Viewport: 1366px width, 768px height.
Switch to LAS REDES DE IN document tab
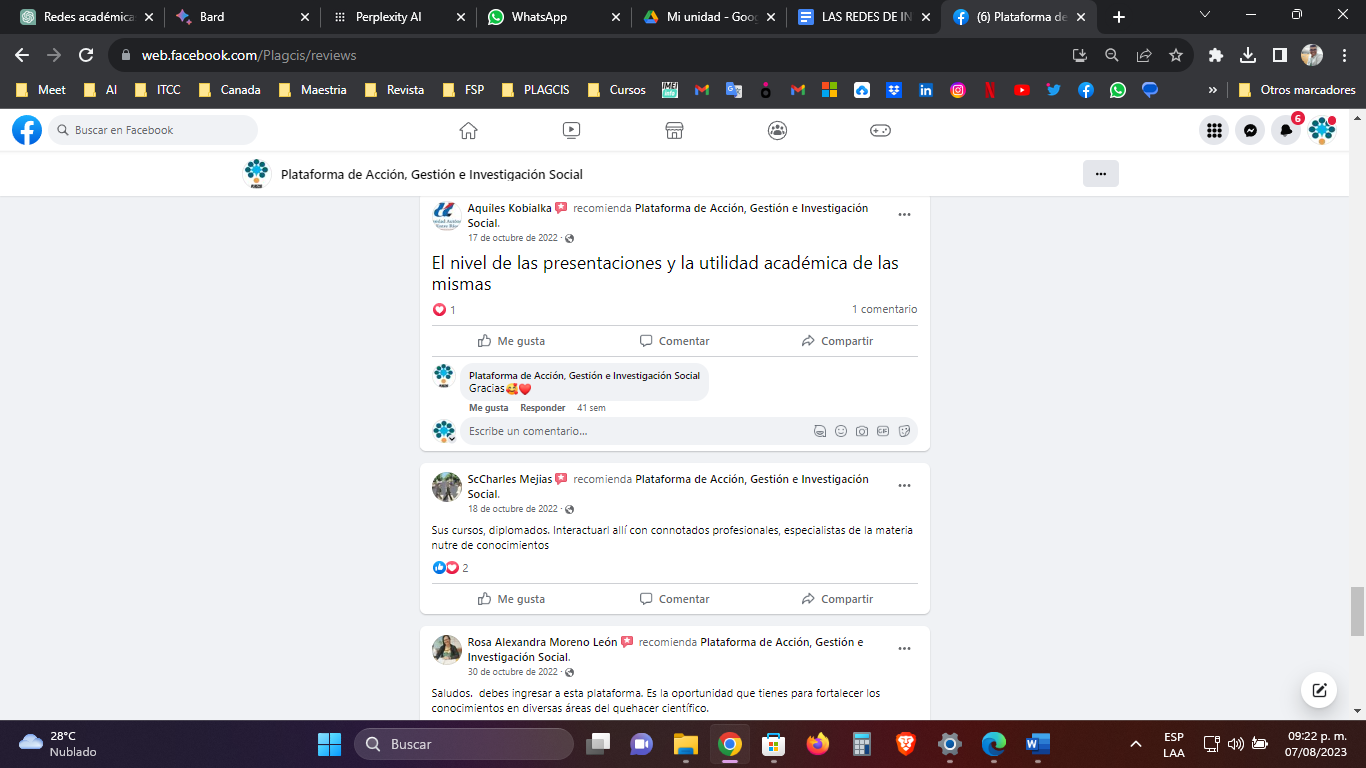(x=865, y=17)
